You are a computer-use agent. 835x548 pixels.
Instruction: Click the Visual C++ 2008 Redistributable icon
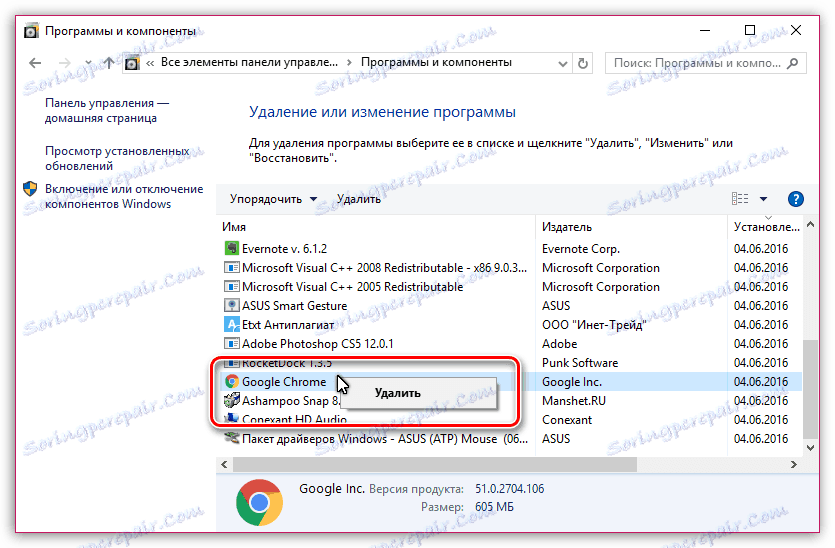pyautogui.click(x=232, y=267)
